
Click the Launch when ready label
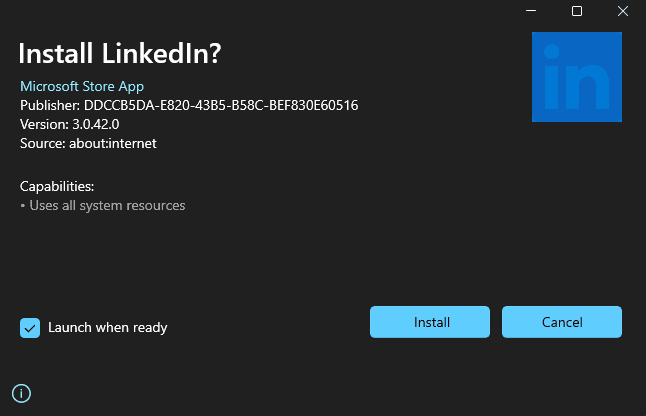(107, 328)
